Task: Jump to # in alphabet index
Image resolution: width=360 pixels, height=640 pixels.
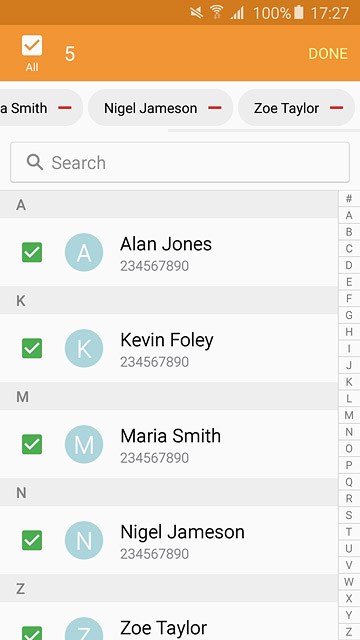Action: click(x=349, y=199)
